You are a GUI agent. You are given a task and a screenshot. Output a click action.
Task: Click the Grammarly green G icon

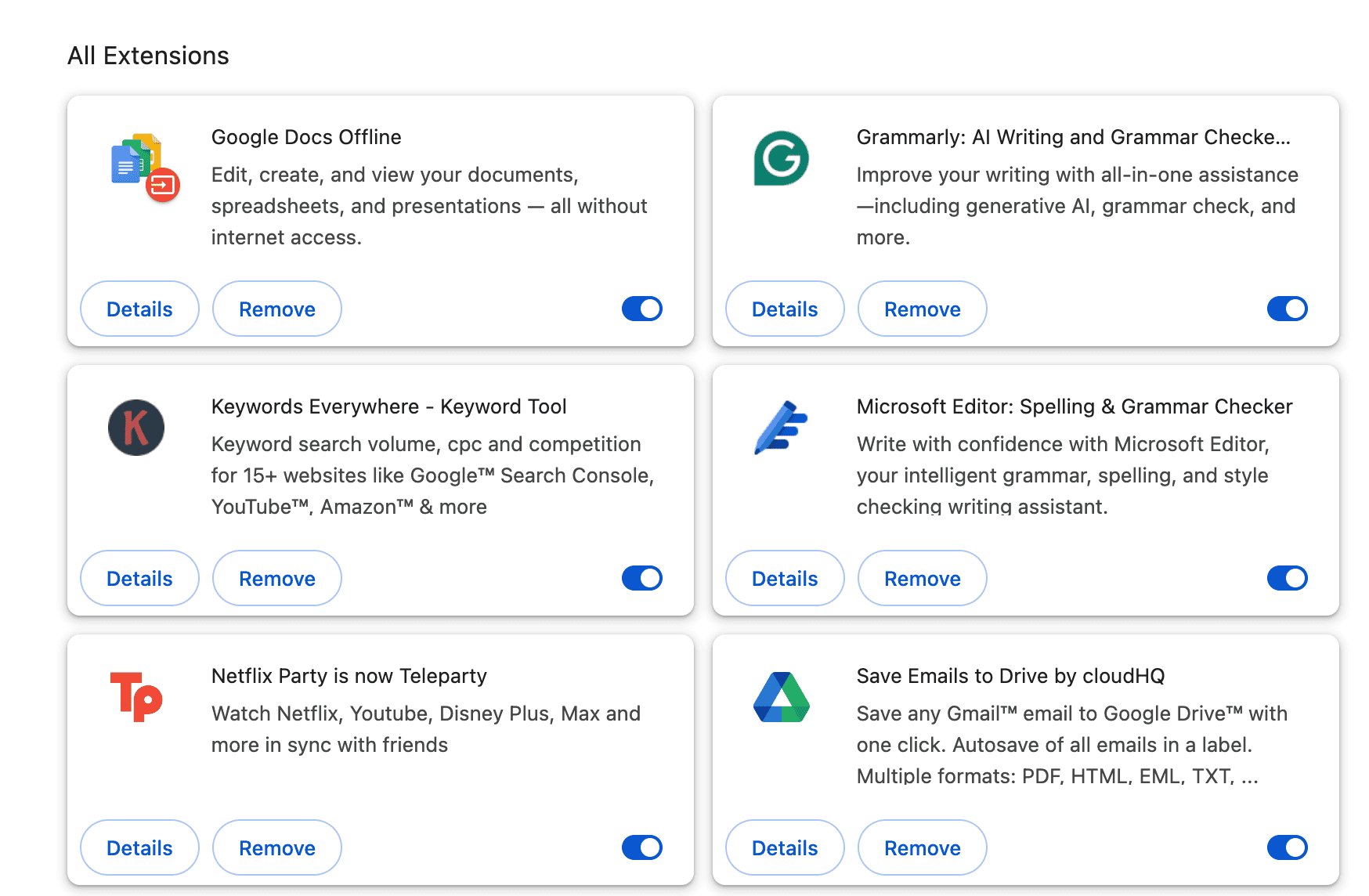781,158
